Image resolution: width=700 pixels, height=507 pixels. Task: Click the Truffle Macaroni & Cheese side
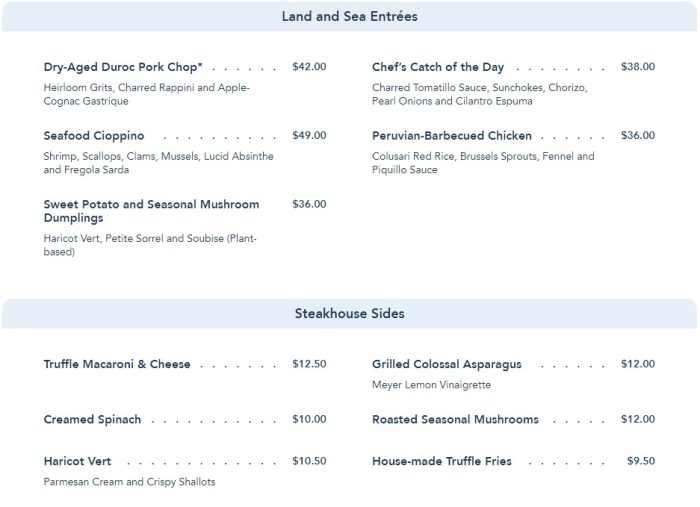[117, 364]
